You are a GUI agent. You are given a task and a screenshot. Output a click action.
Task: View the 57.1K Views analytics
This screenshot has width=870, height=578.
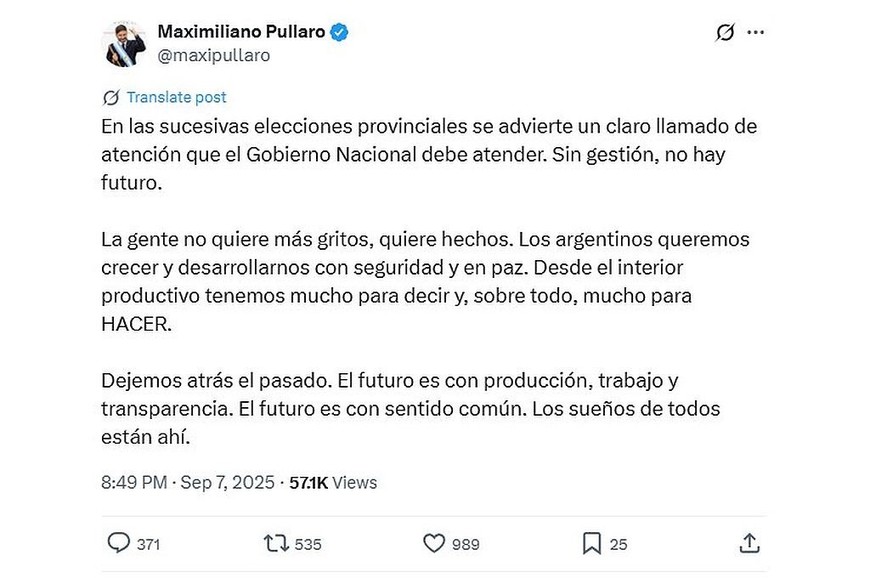coord(333,482)
